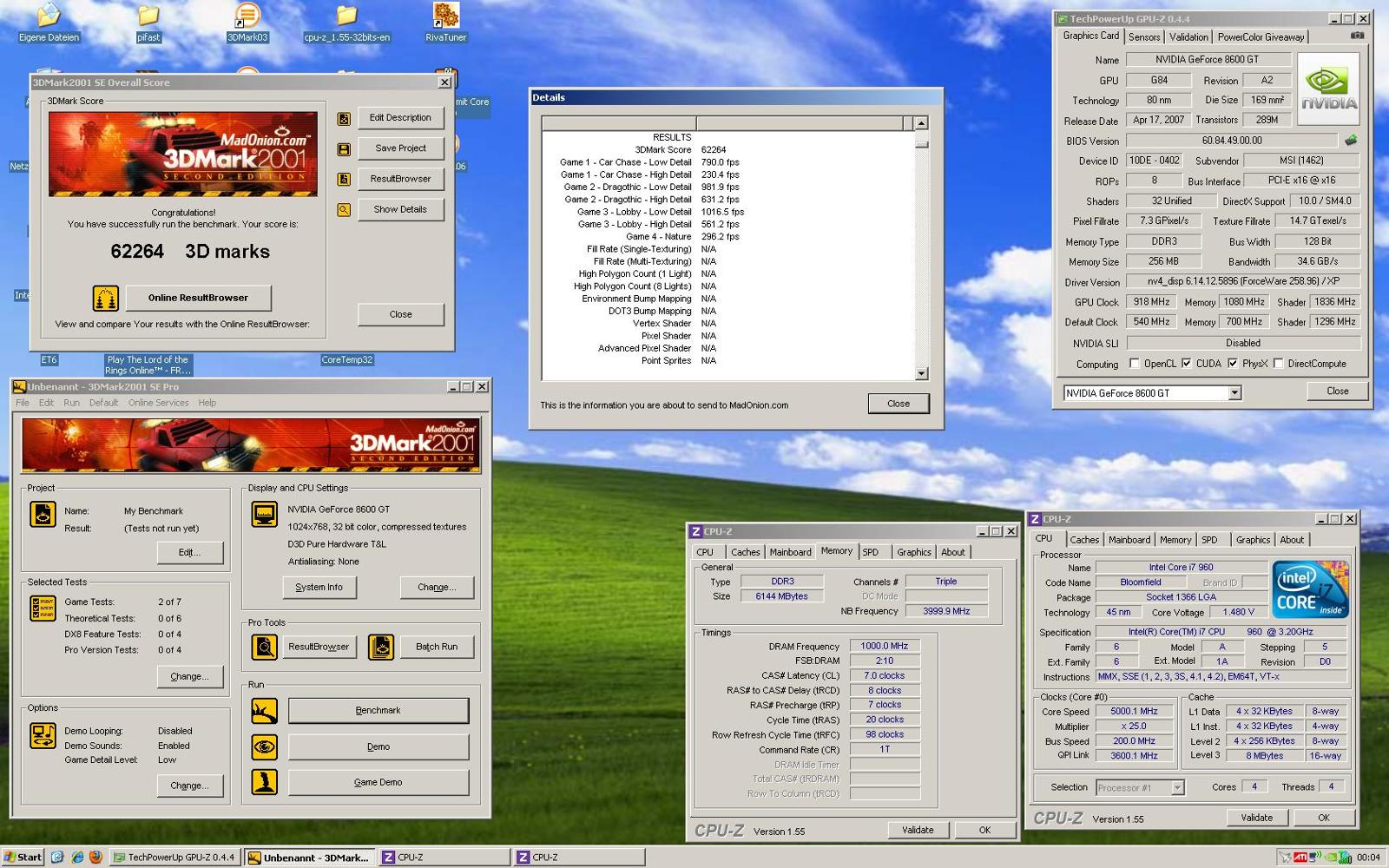This screenshot has width=1389, height=868.
Task: Open the PowerColor Giveaway tab in GPU-Z
Action: tap(1261, 37)
